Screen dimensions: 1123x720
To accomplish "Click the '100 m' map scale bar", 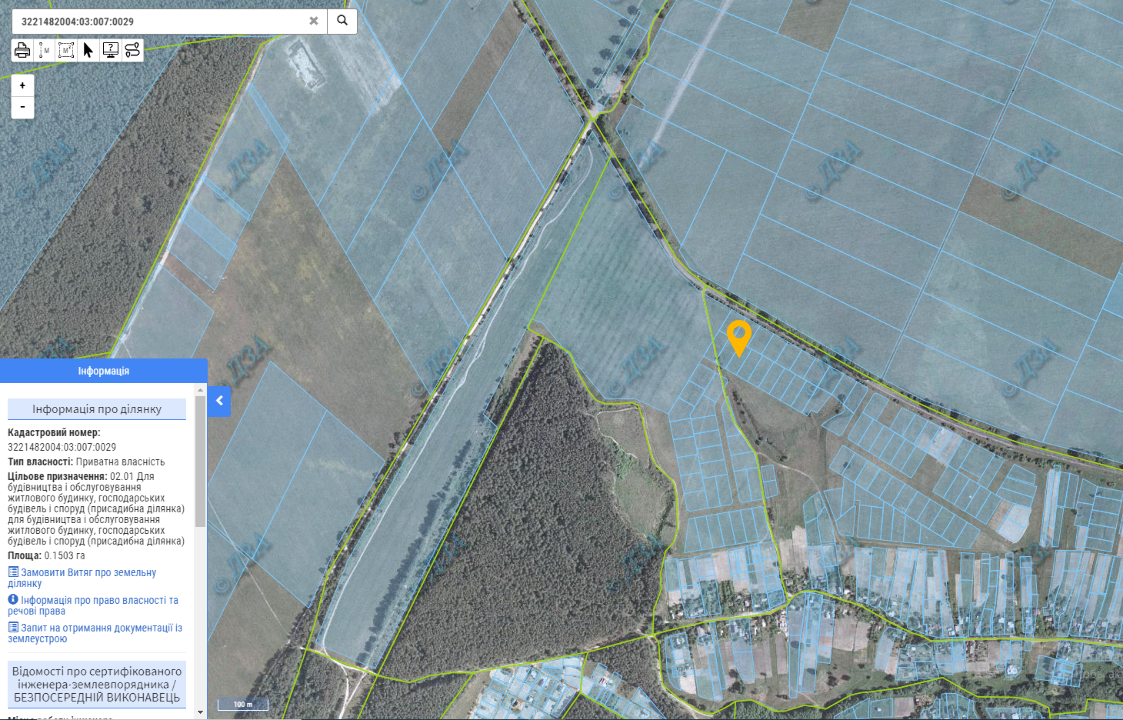I will [x=243, y=704].
